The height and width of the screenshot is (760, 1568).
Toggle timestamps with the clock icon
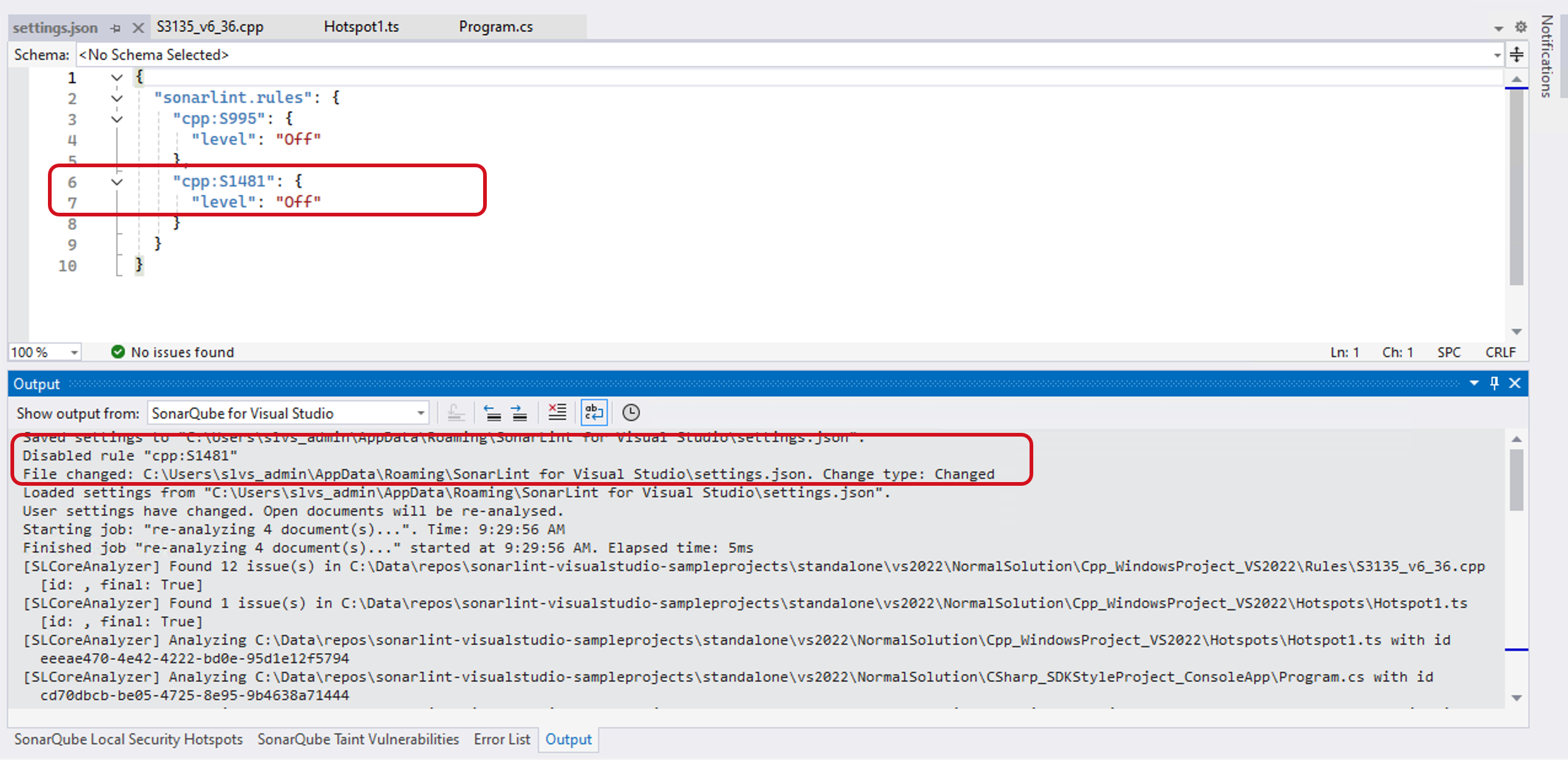coord(631,412)
